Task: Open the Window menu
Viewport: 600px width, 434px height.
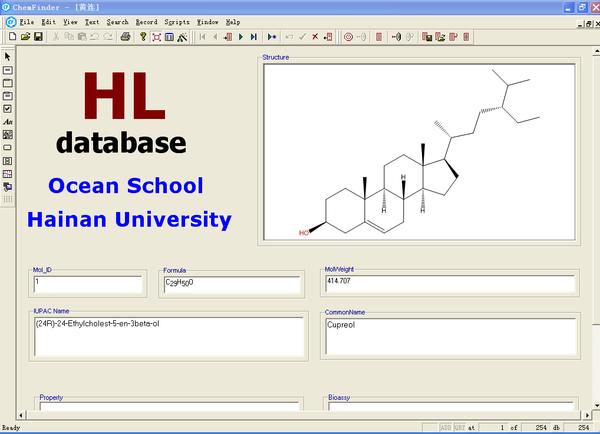Action: pos(208,22)
